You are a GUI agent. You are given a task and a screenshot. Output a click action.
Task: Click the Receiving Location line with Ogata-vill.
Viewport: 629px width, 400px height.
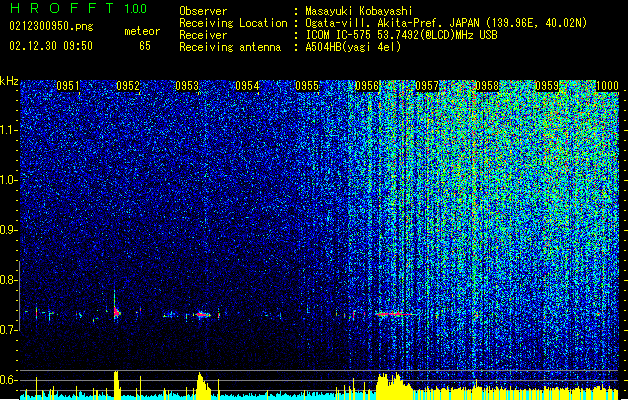tap(383, 23)
